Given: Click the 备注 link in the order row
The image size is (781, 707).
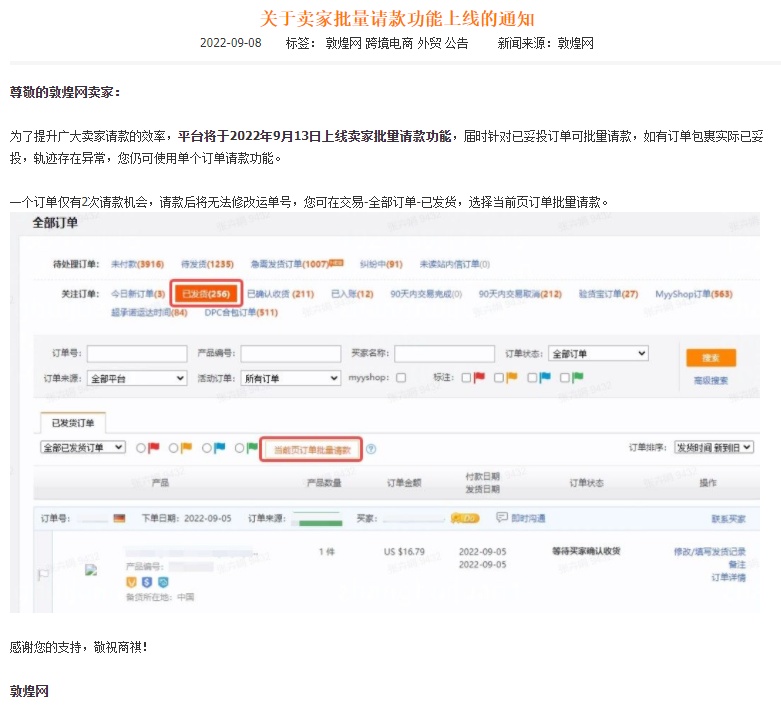Looking at the screenshot, I should coord(737,565).
